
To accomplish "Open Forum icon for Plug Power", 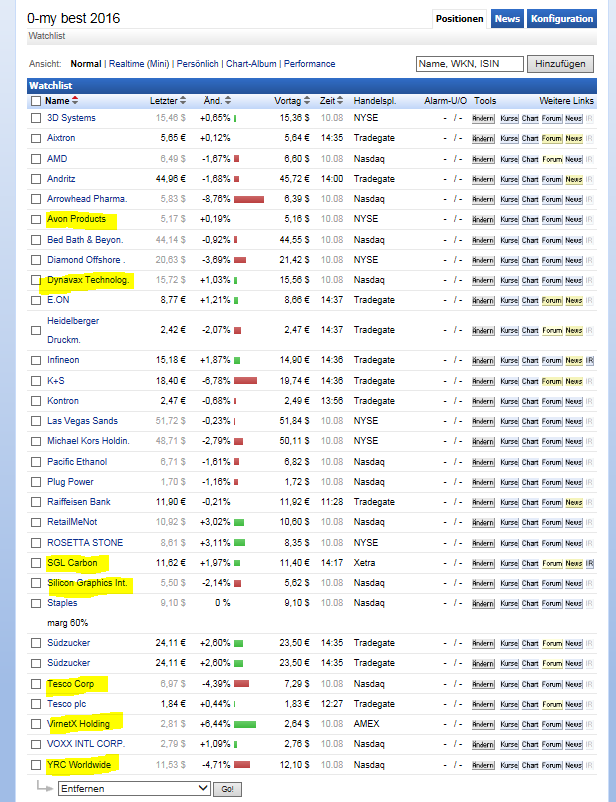I will [552, 482].
